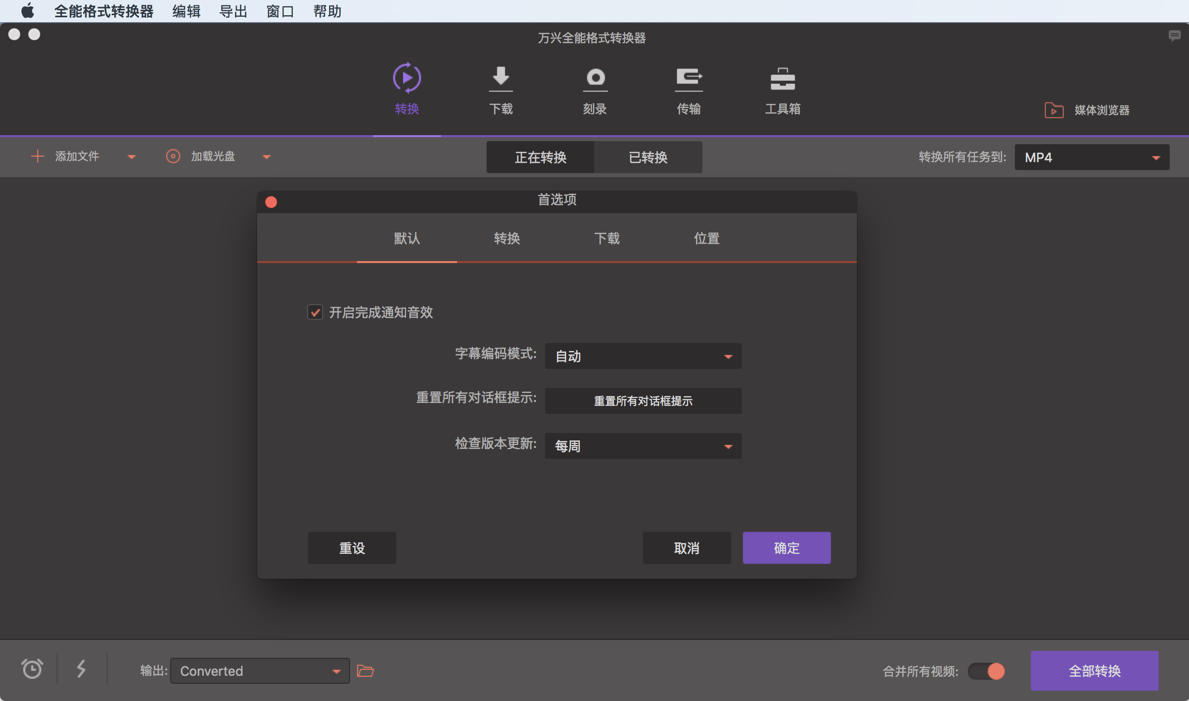Click the 加载光盘 label
This screenshot has width=1189, height=701.
(213, 156)
